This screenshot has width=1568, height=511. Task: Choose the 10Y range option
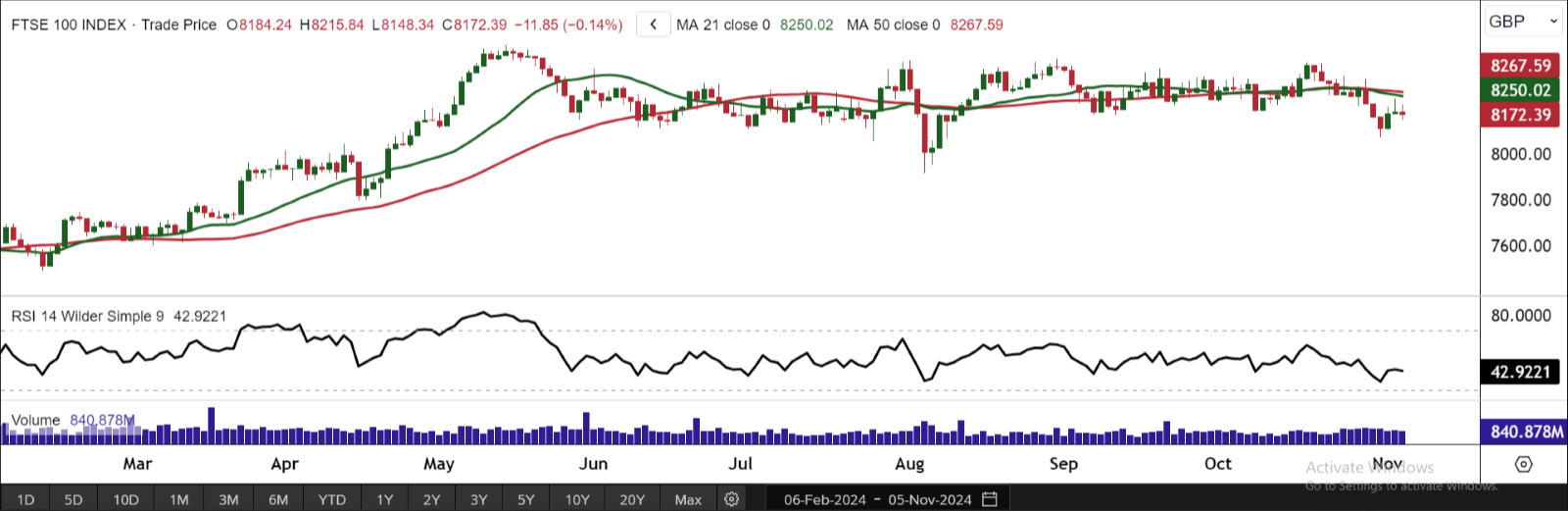[577, 499]
